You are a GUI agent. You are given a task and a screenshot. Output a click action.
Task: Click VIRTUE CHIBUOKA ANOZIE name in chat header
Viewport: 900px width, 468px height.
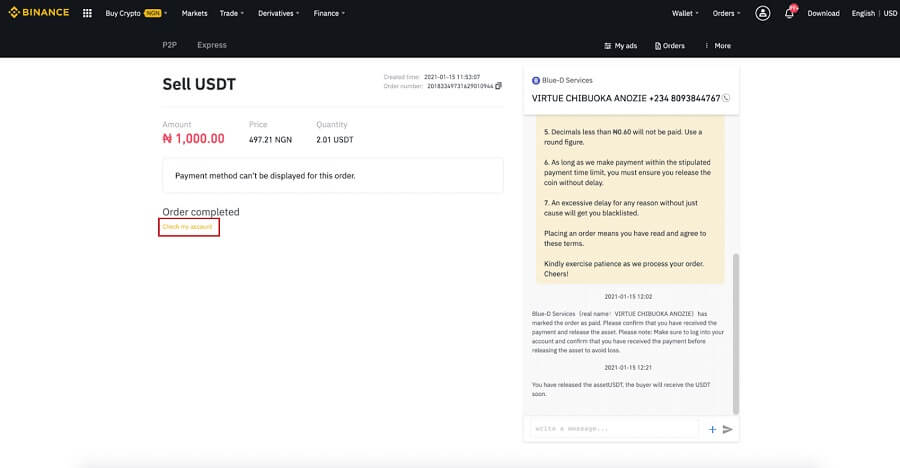[x=589, y=98]
